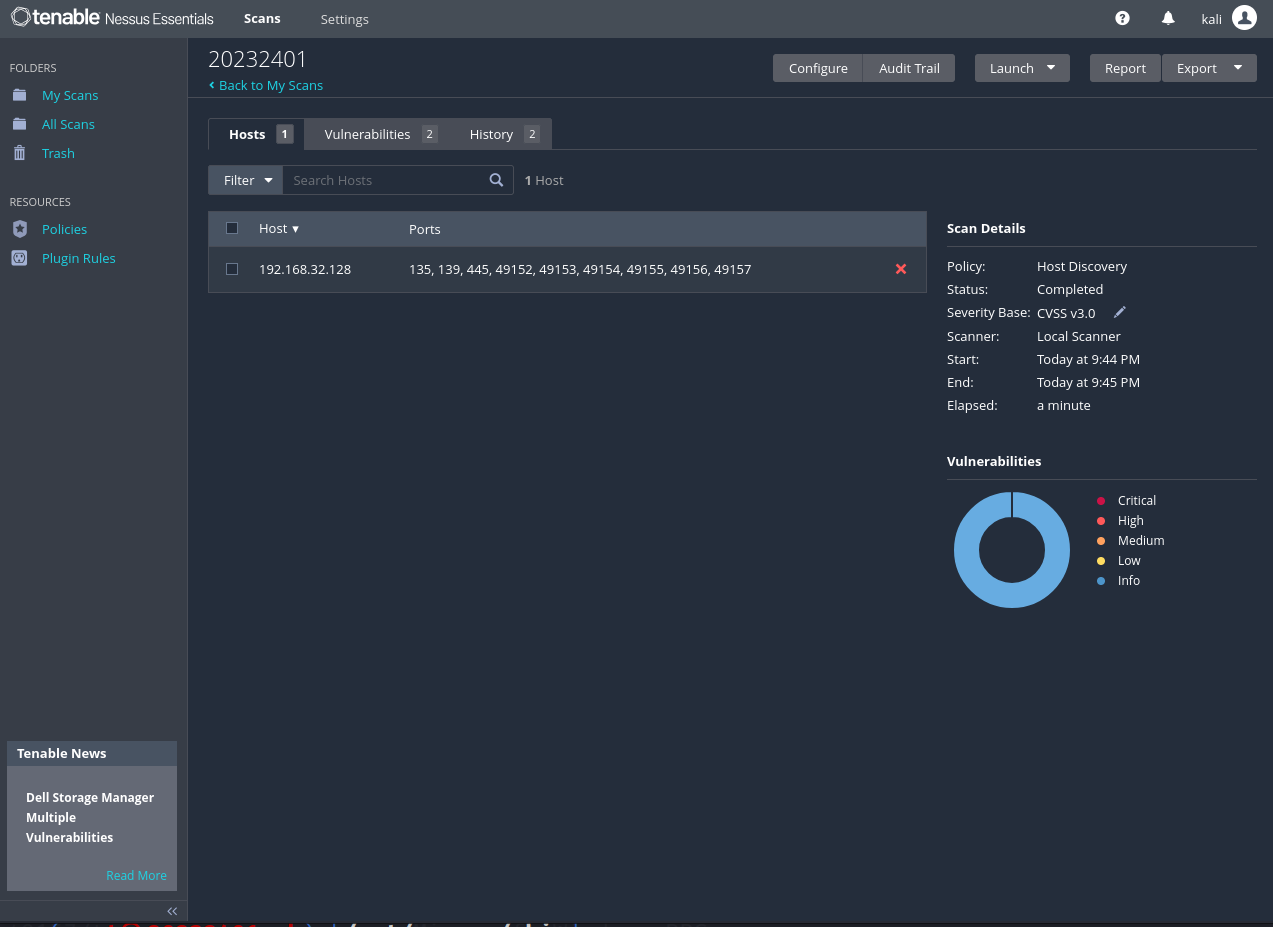1273x927 pixels.
Task: Click the All Scans folder icon
Action: (19, 124)
